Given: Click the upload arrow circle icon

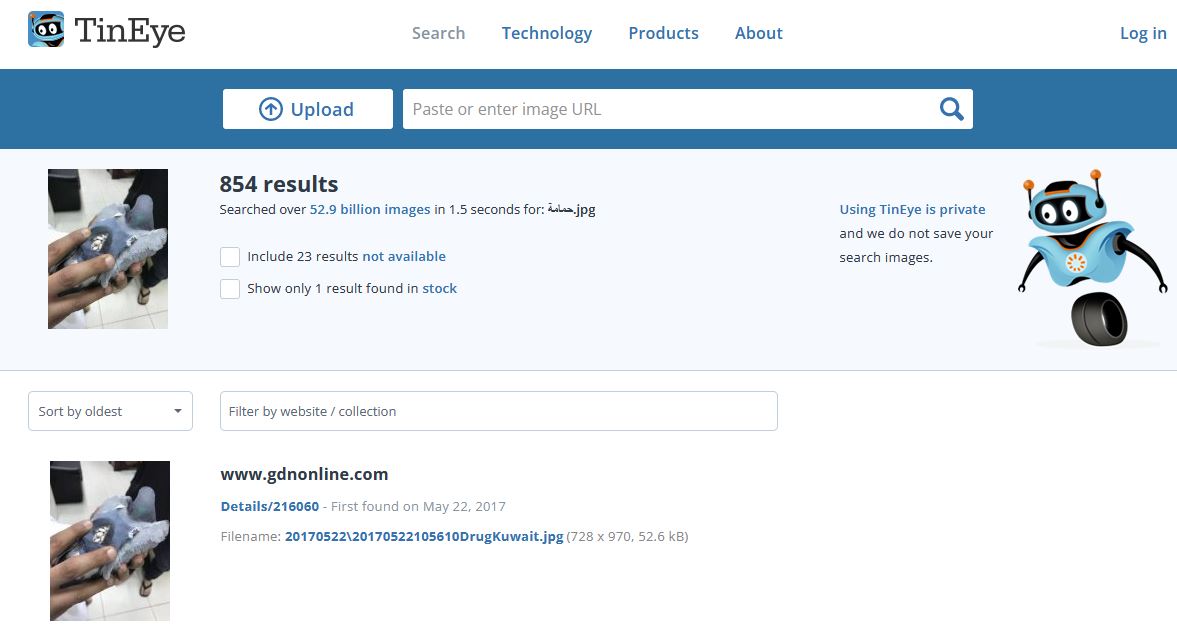Looking at the screenshot, I should point(270,109).
